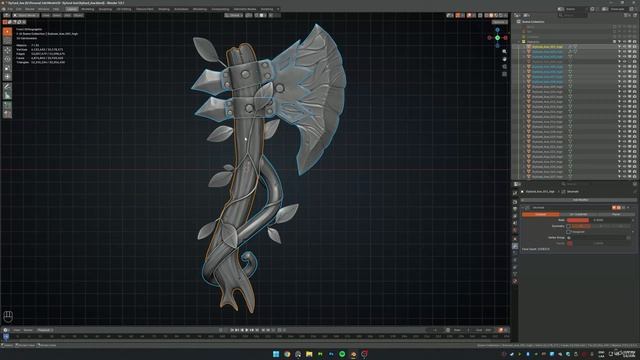The image size is (640, 360).
Task: Open the Scene properties tab
Action: 515,223
